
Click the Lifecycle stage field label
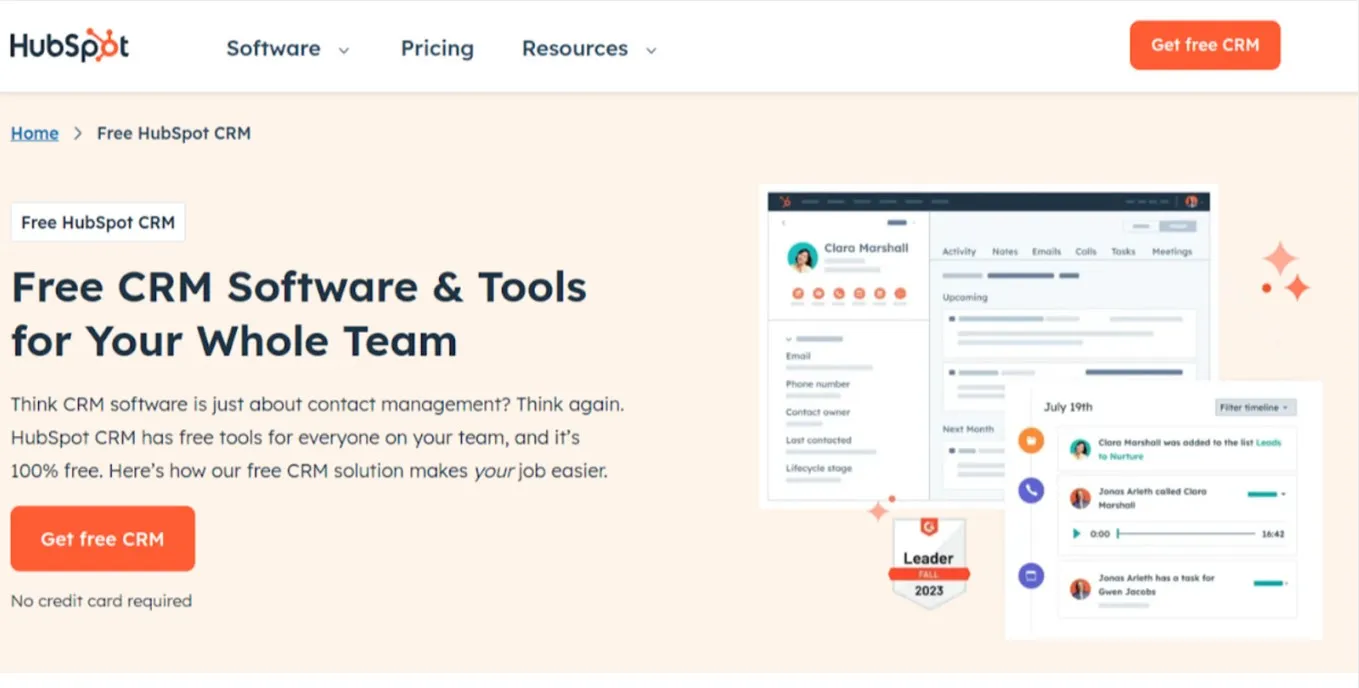coord(819,468)
